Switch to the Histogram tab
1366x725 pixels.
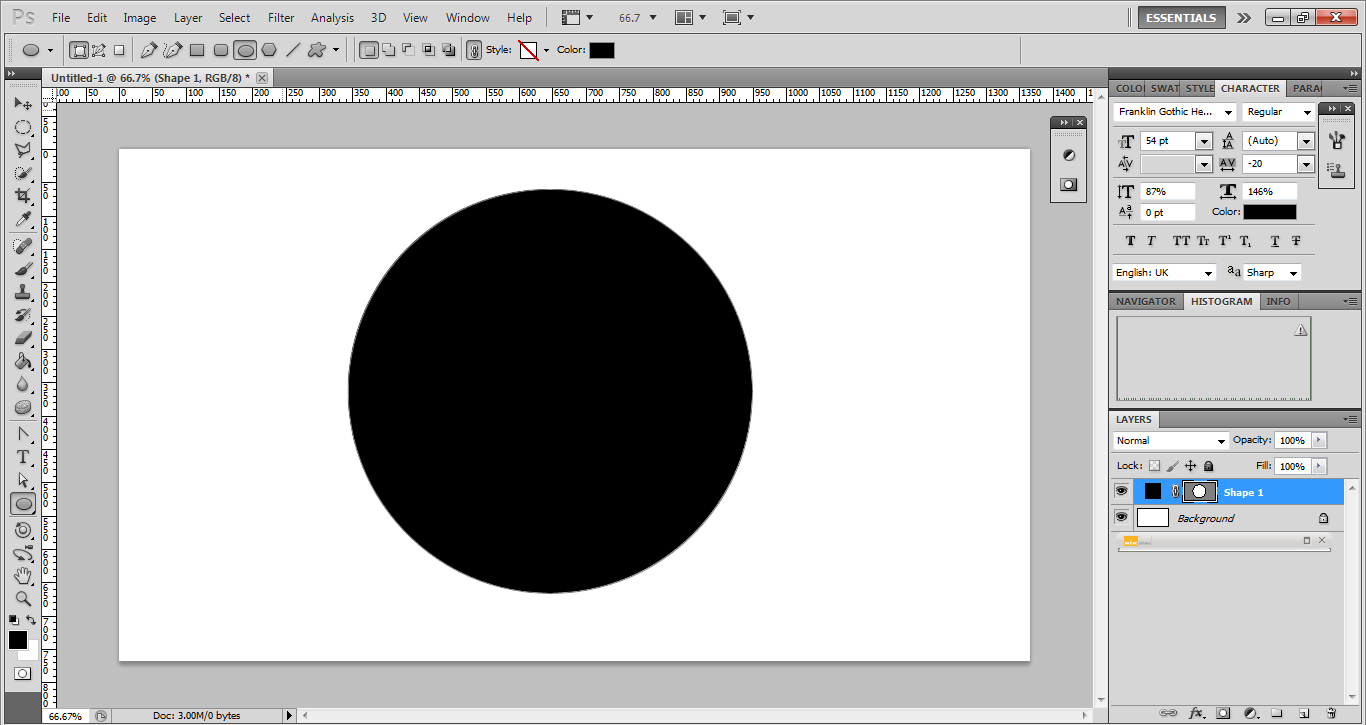pos(1221,301)
